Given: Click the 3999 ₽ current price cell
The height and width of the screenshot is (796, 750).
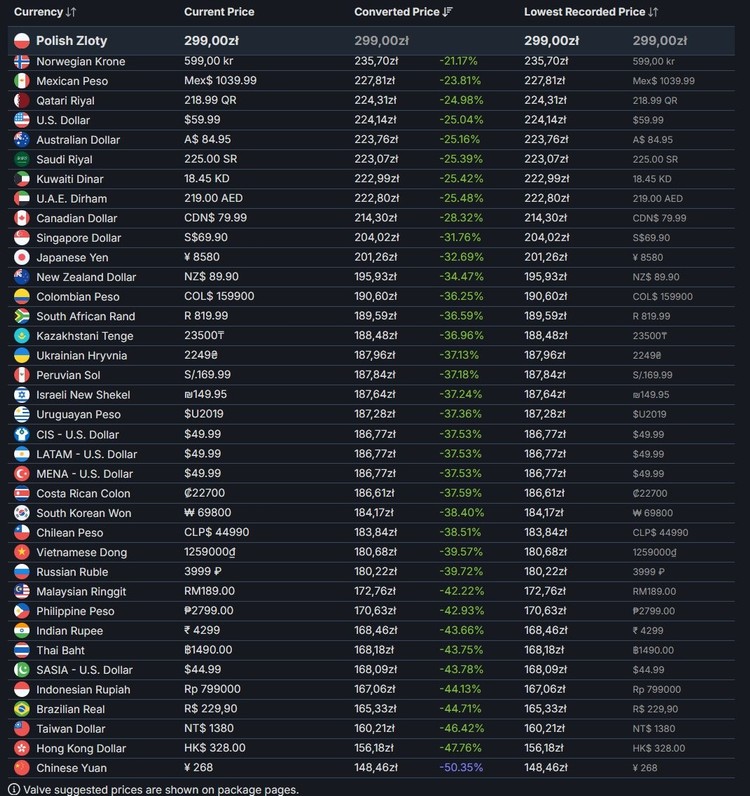Looking at the screenshot, I should click(203, 572).
